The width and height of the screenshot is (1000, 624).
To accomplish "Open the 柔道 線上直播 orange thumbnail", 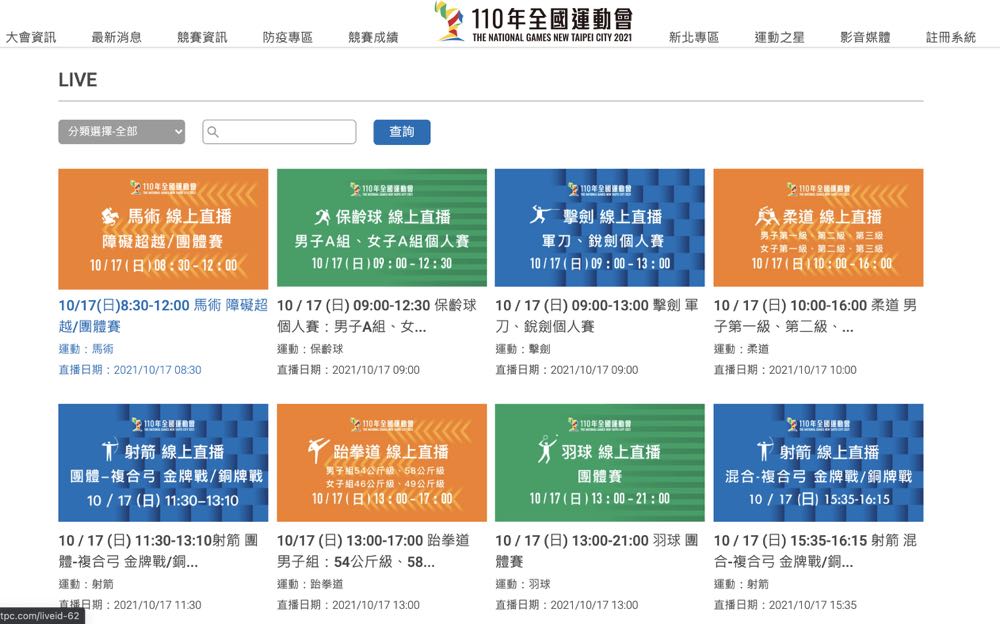I will [x=818, y=228].
